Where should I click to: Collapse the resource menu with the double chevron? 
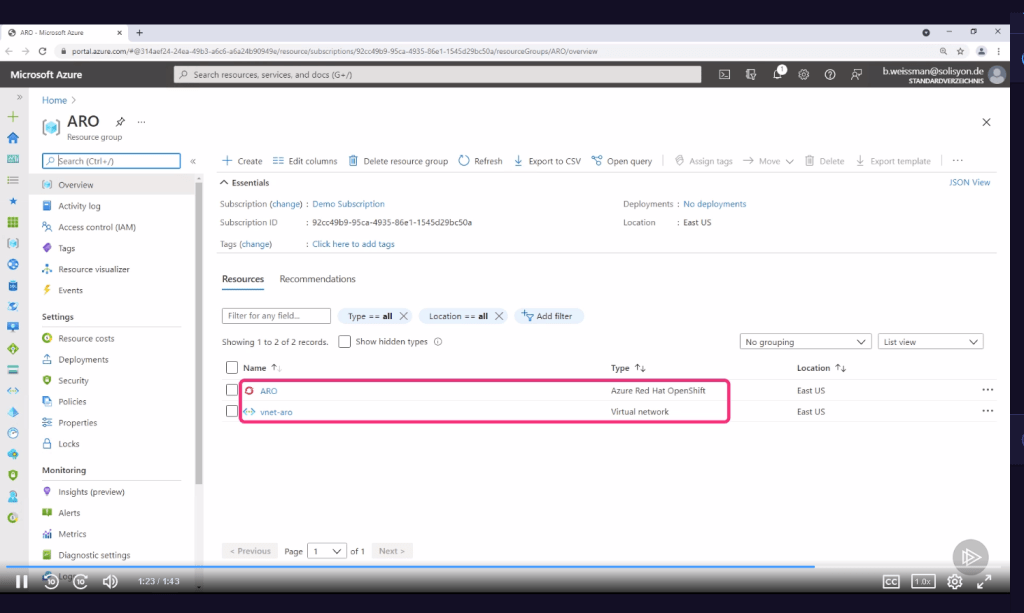[193, 161]
